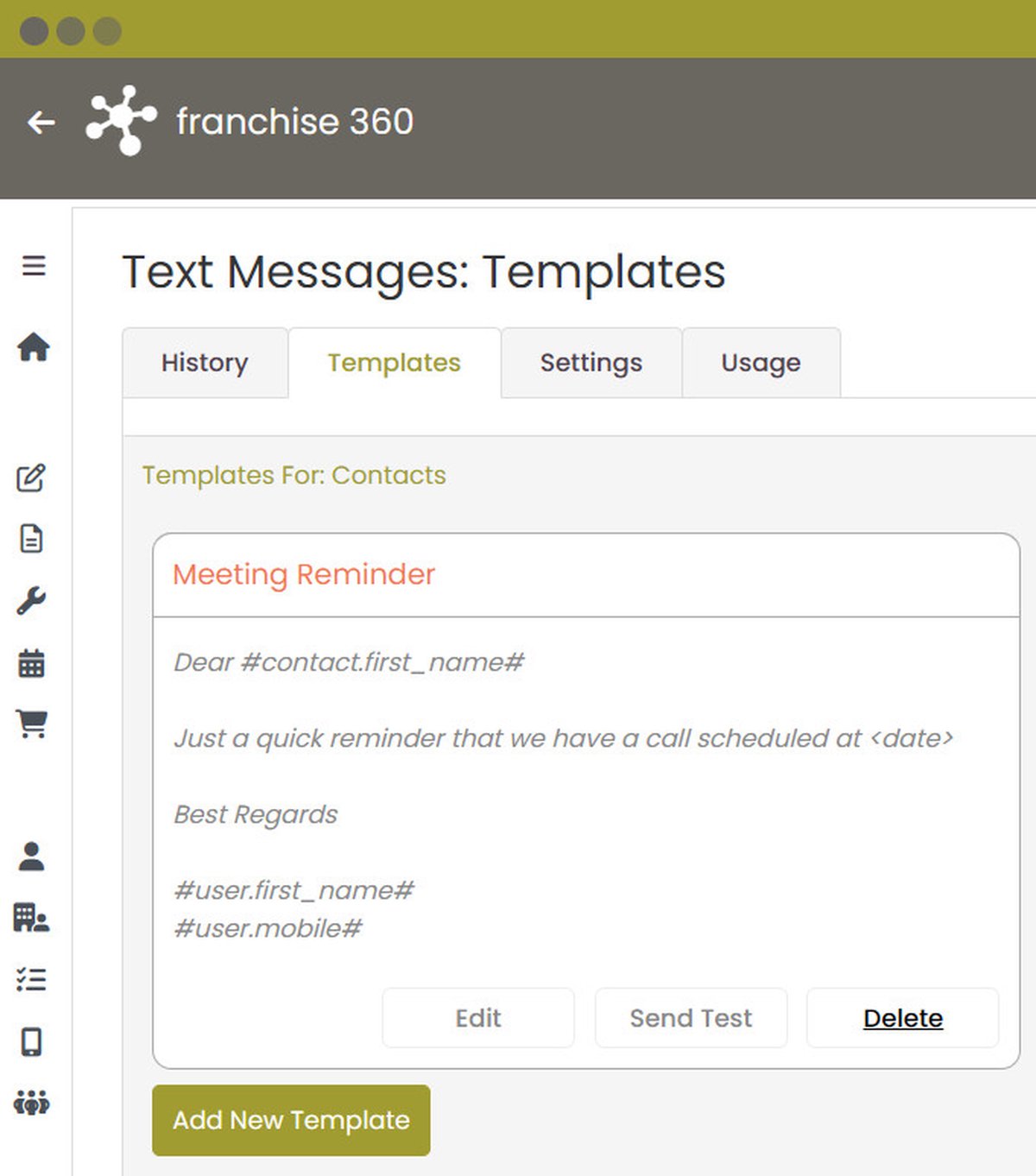The image size is (1036, 1176).
Task: Switch to the History tab
Action: coord(205,363)
